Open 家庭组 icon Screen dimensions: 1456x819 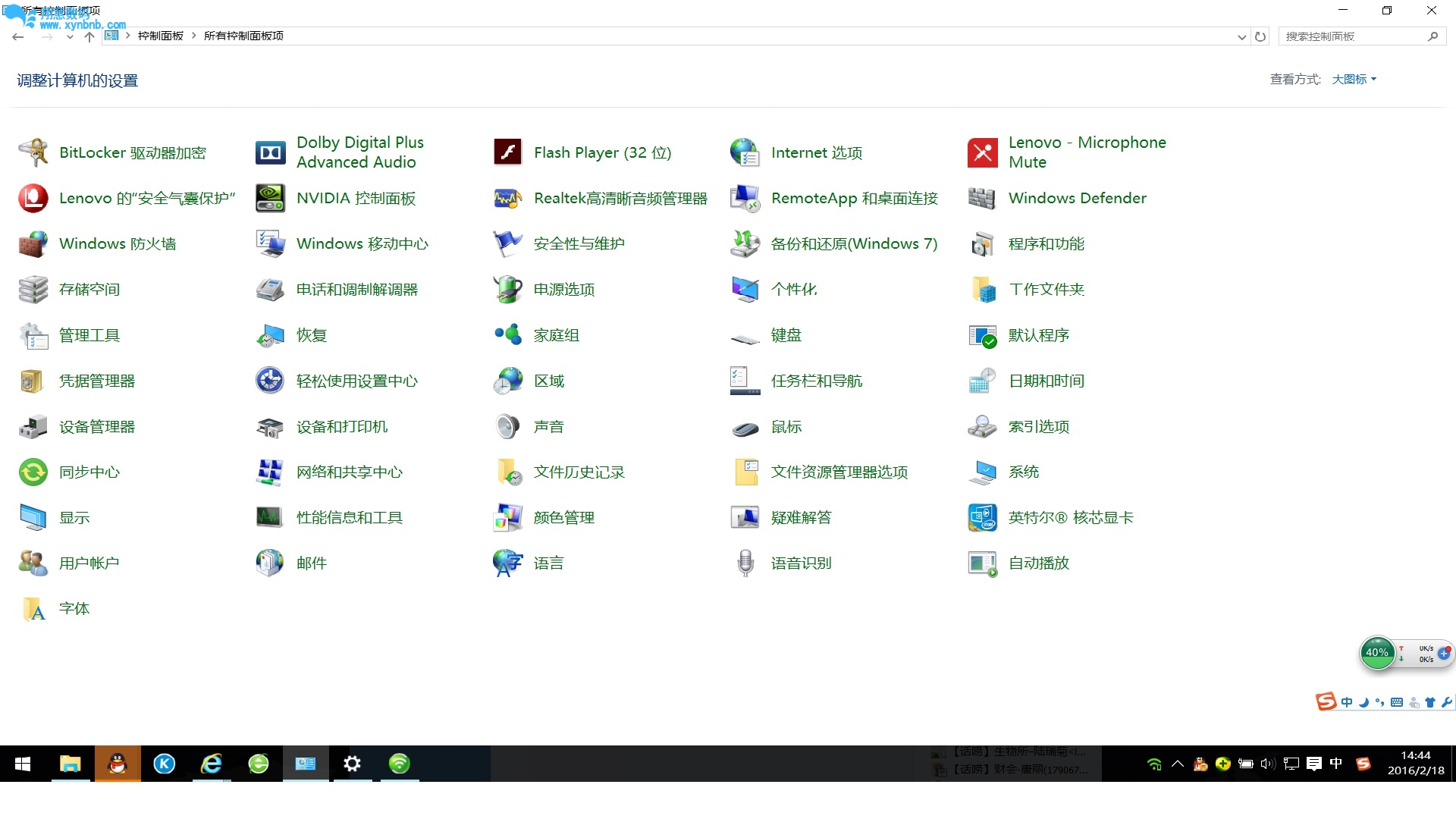pyautogui.click(x=508, y=334)
